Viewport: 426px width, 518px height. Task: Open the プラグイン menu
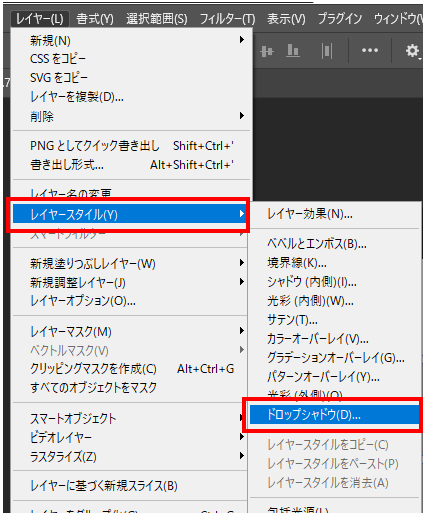click(340, 19)
